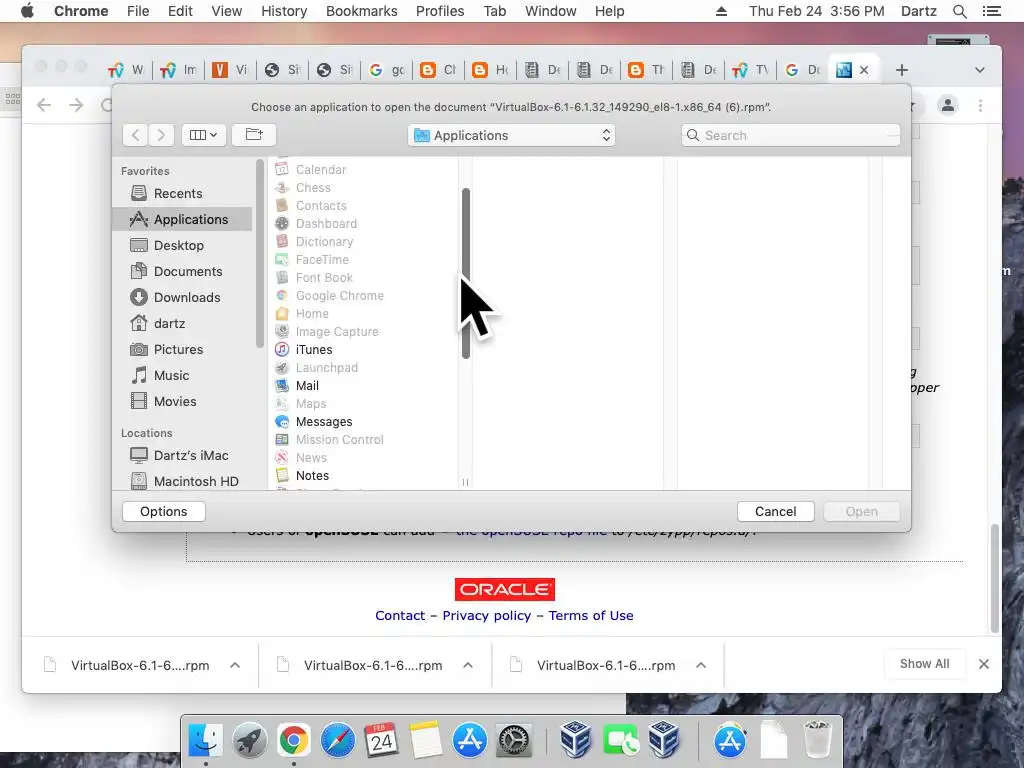The width and height of the screenshot is (1024, 768).
Task: Click the Chrome page vertical scrollbar
Action: (995, 578)
